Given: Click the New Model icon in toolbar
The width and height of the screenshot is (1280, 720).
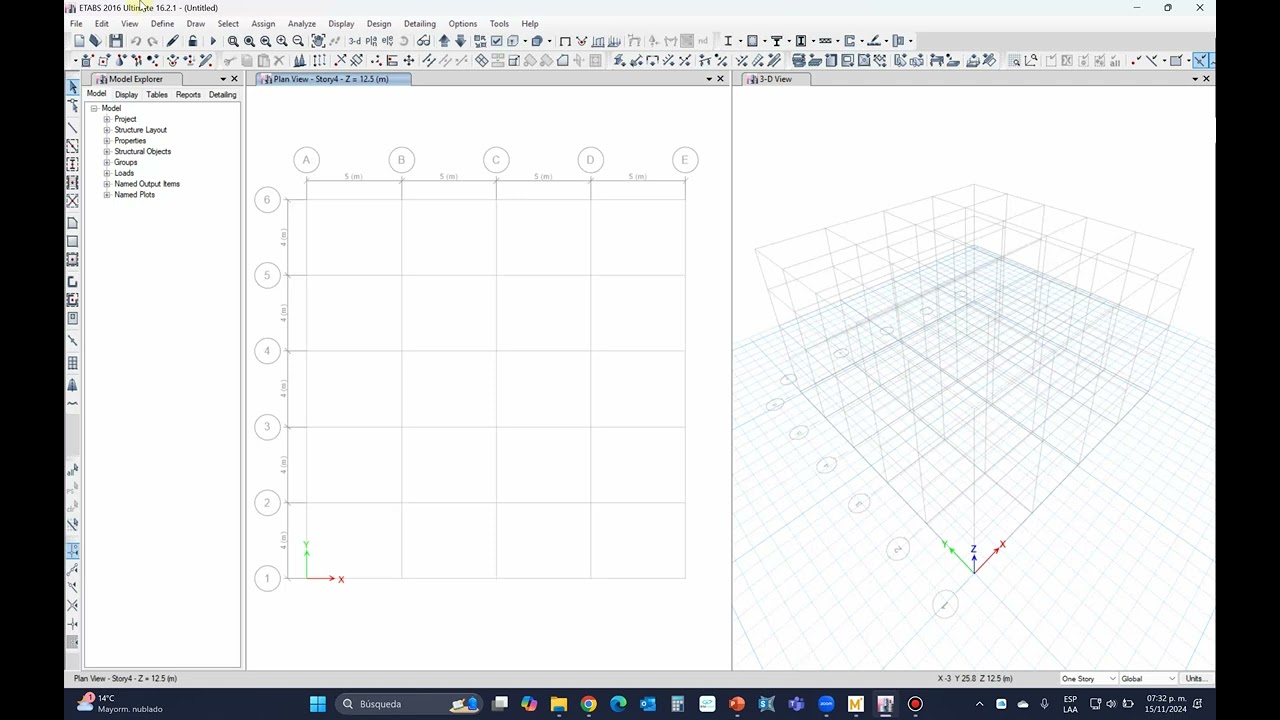Looking at the screenshot, I should point(79,41).
